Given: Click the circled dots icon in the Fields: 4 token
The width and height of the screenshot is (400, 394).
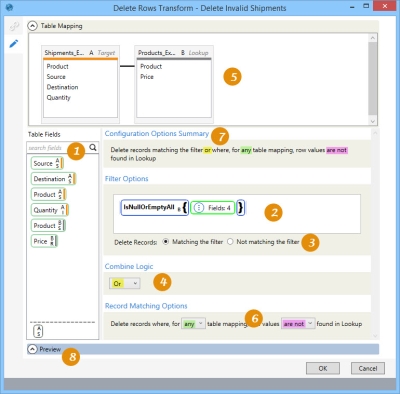Looking at the screenshot, I should [x=199, y=208].
